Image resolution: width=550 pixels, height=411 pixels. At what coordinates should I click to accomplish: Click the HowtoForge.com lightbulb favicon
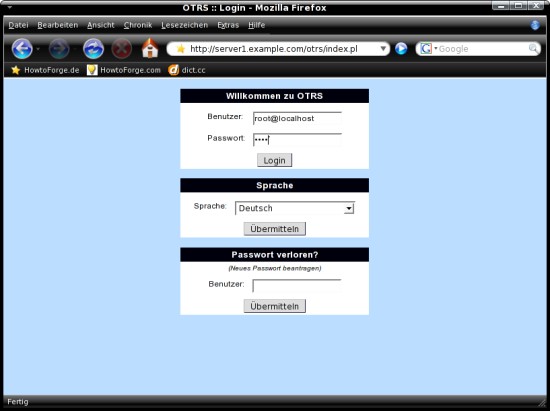[x=92, y=70]
